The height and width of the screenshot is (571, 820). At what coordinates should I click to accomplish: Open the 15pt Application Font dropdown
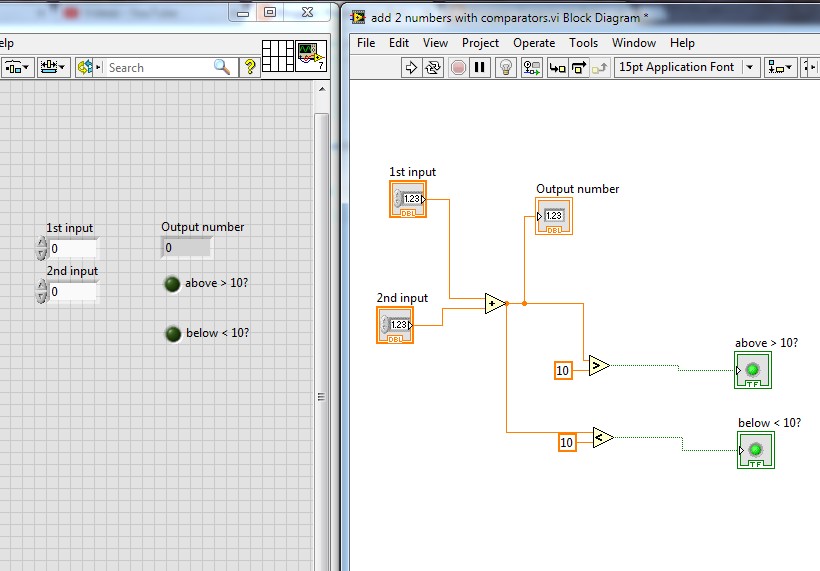(x=687, y=67)
